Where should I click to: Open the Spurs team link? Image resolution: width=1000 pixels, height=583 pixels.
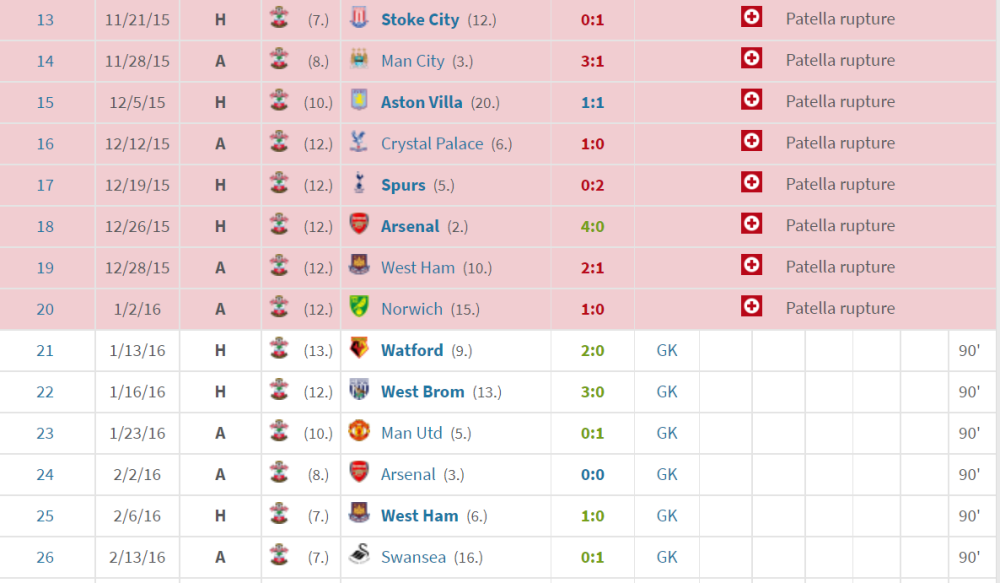(x=403, y=185)
